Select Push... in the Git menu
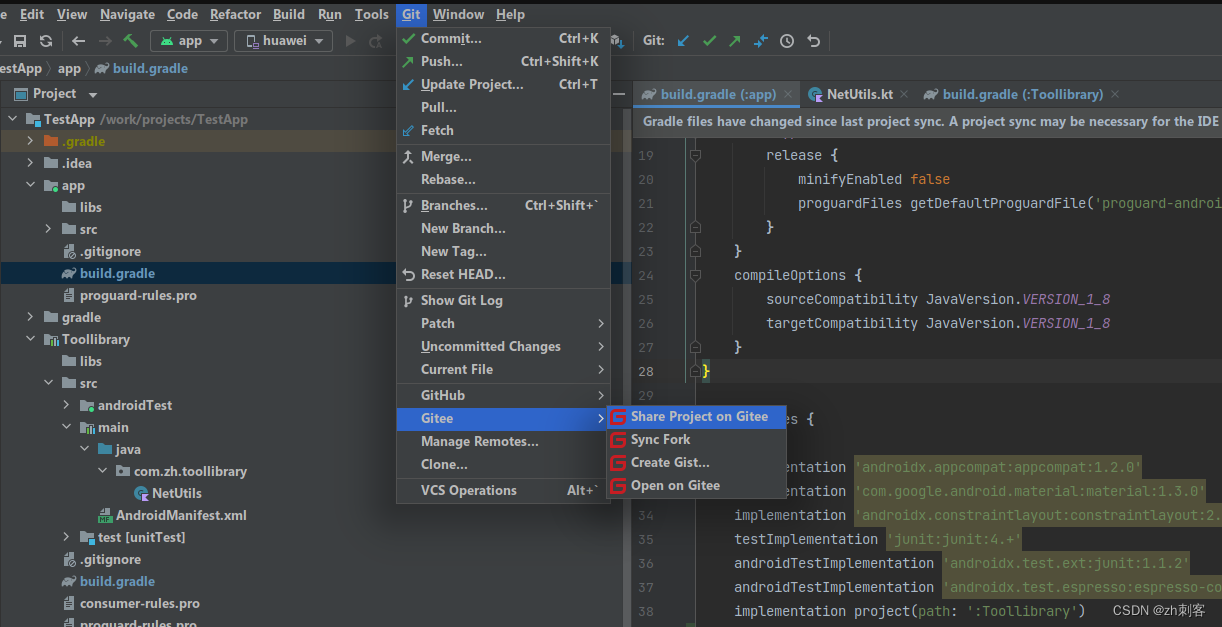 [503, 61]
